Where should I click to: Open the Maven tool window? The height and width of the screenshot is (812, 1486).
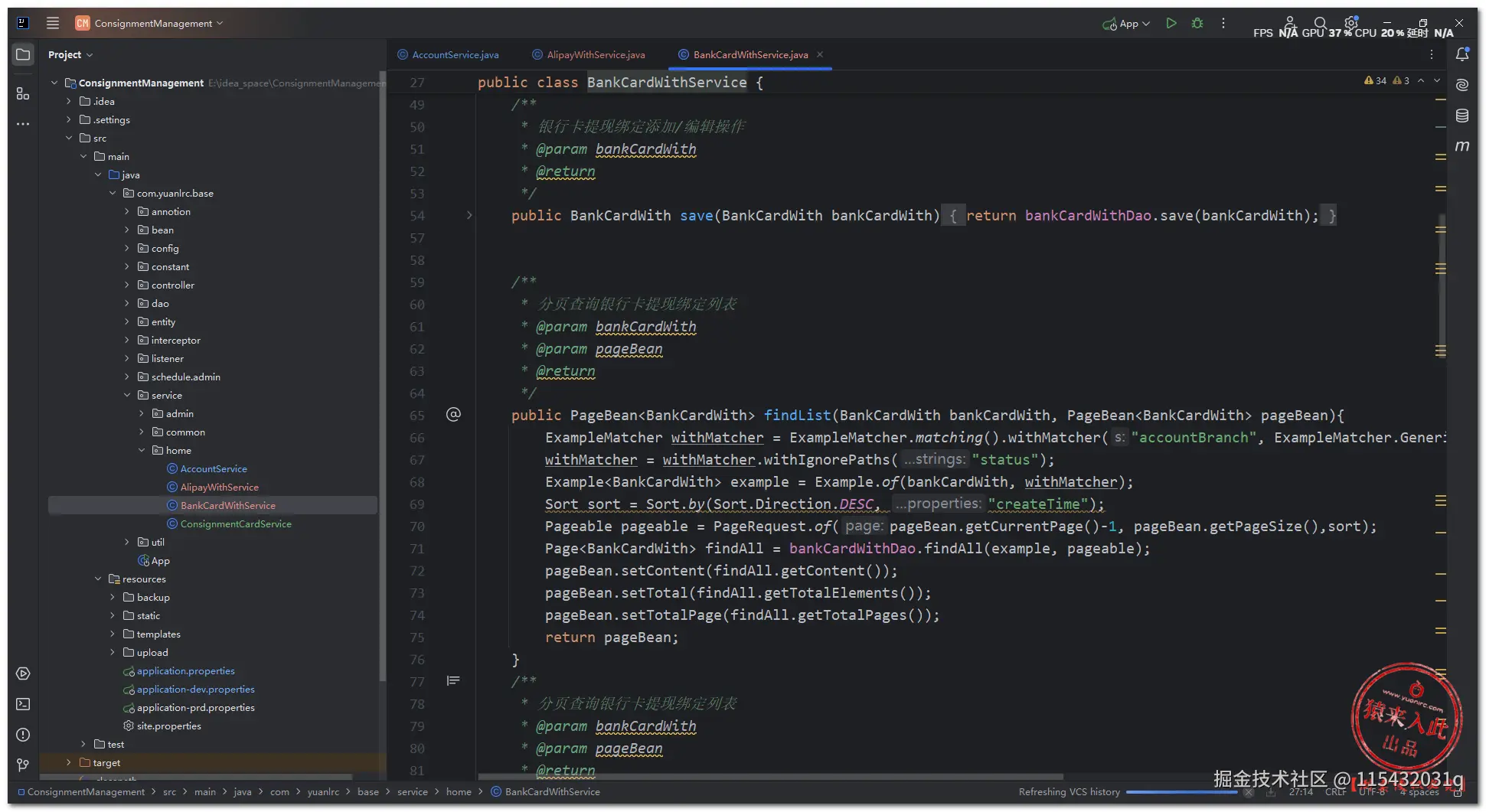pos(1462,145)
